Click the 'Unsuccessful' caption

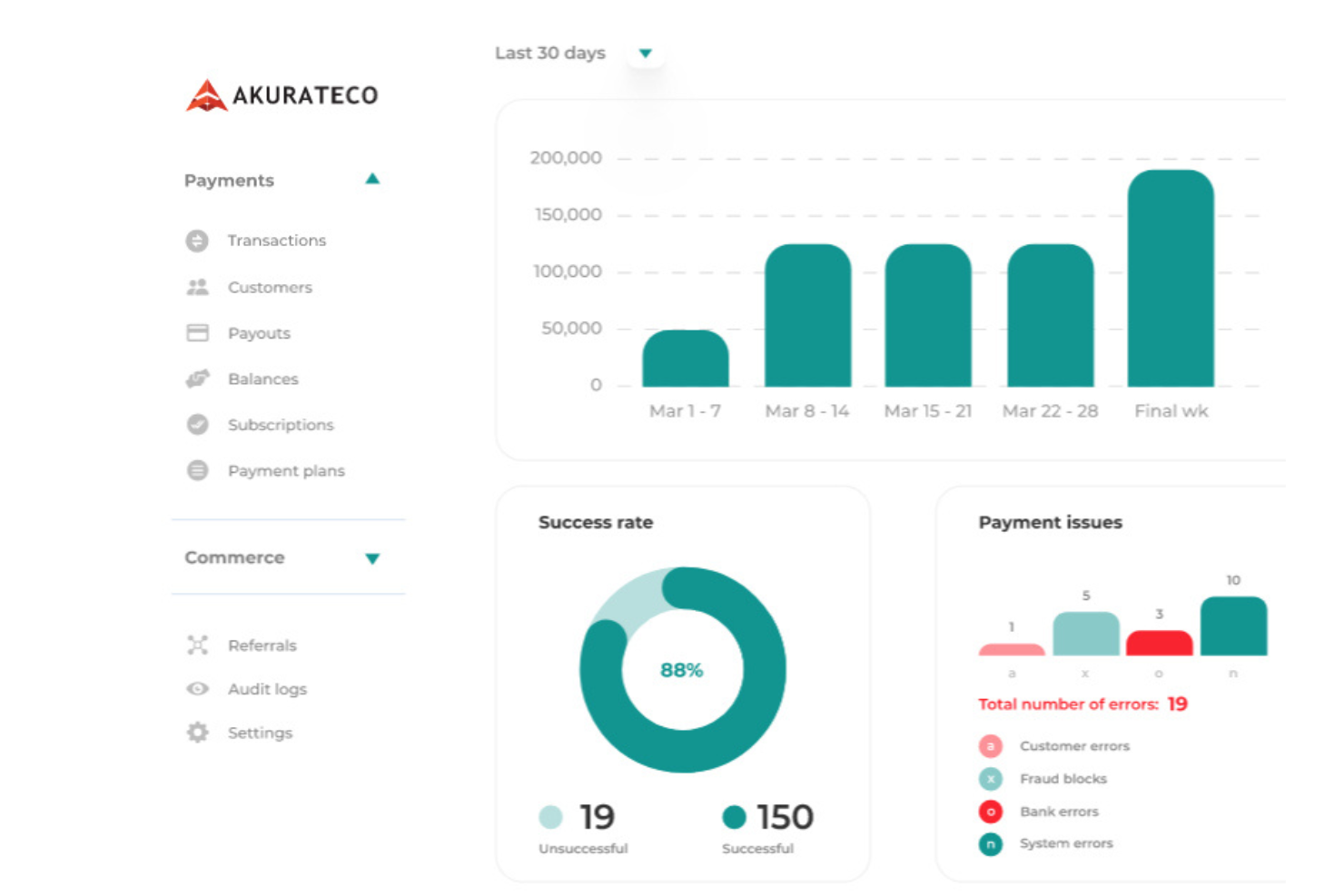(x=583, y=849)
